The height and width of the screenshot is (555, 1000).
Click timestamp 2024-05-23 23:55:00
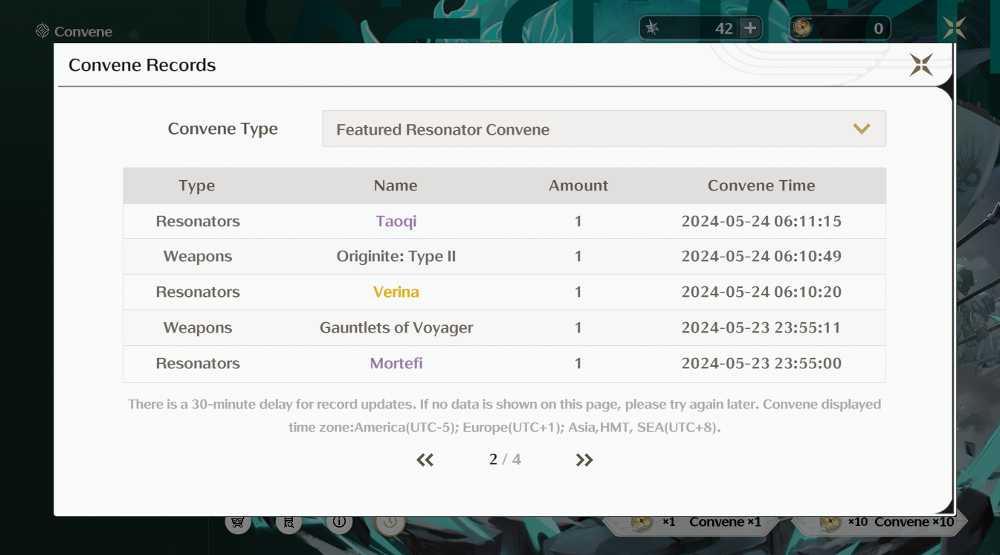click(x=761, y=363)
